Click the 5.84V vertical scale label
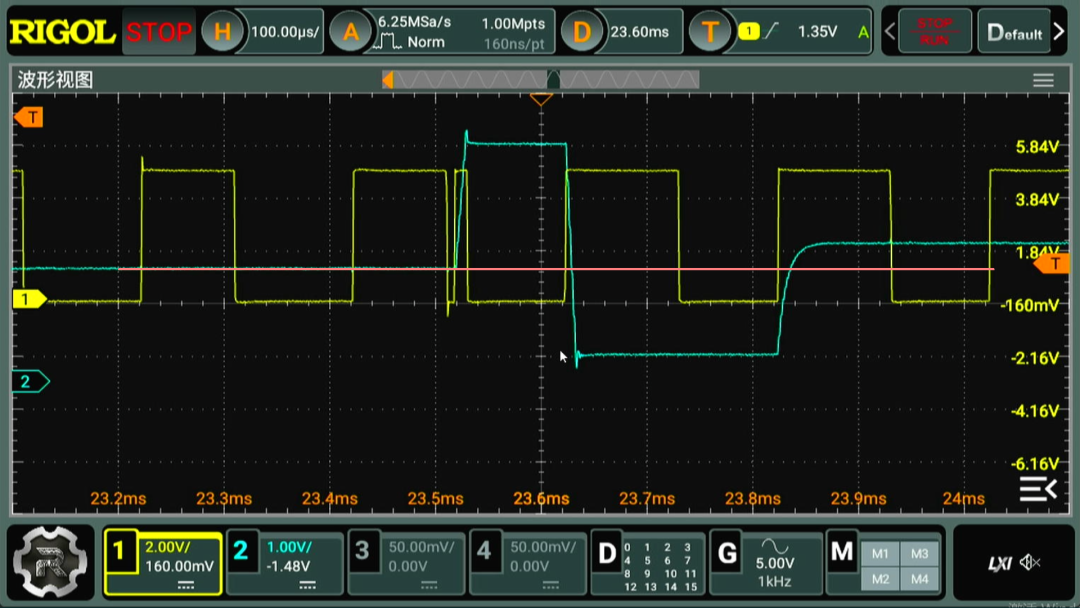This screenshot has height=608, width=1080. pyautogui.click(x=1037, y=147)
